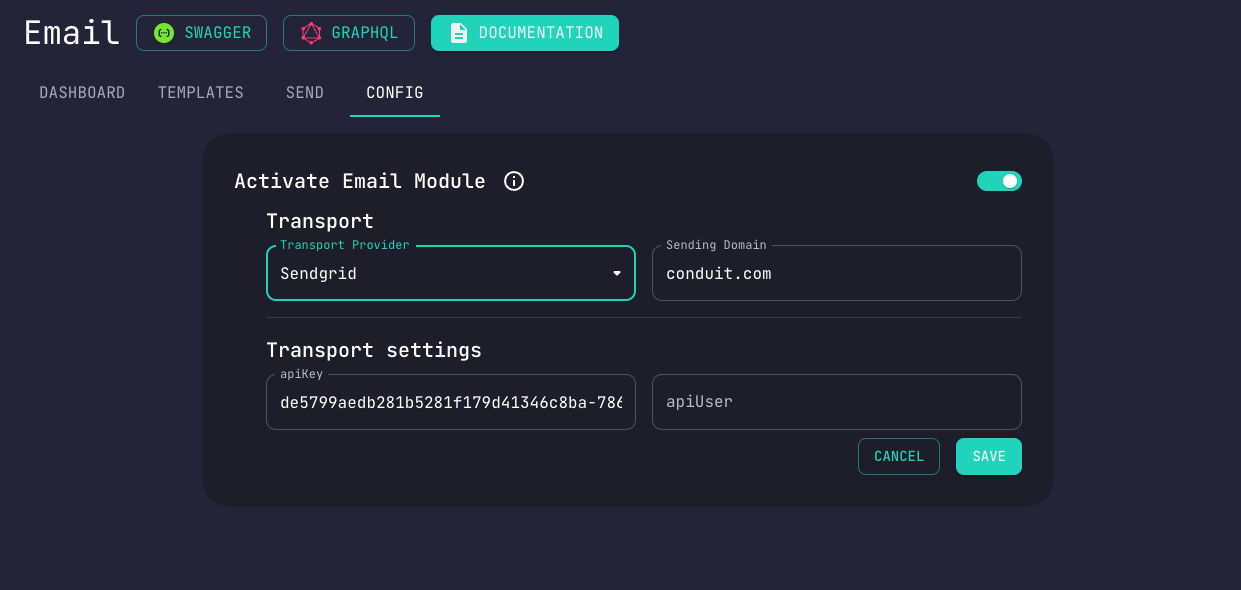This screenshot has height=590, width=1241.
Task: Toggle the Activate Email Module switch
Action: click(999, 181)
